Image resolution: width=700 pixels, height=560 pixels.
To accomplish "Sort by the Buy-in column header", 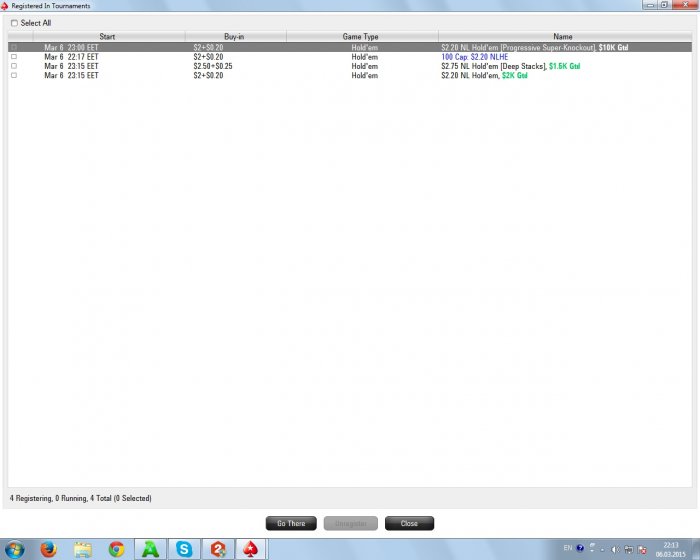I will tap(234, 37).
